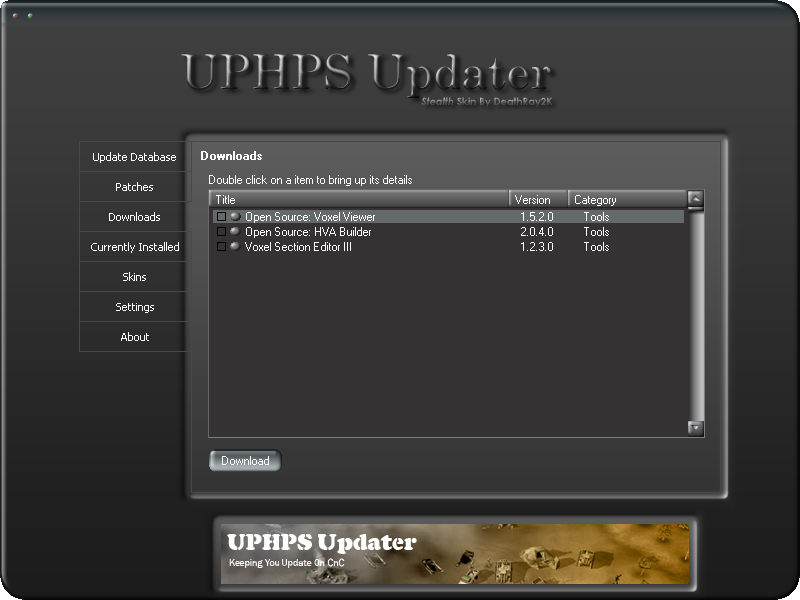Click the red dot window button
Viewport: 800px width, 600px height.
pos(15,16)
